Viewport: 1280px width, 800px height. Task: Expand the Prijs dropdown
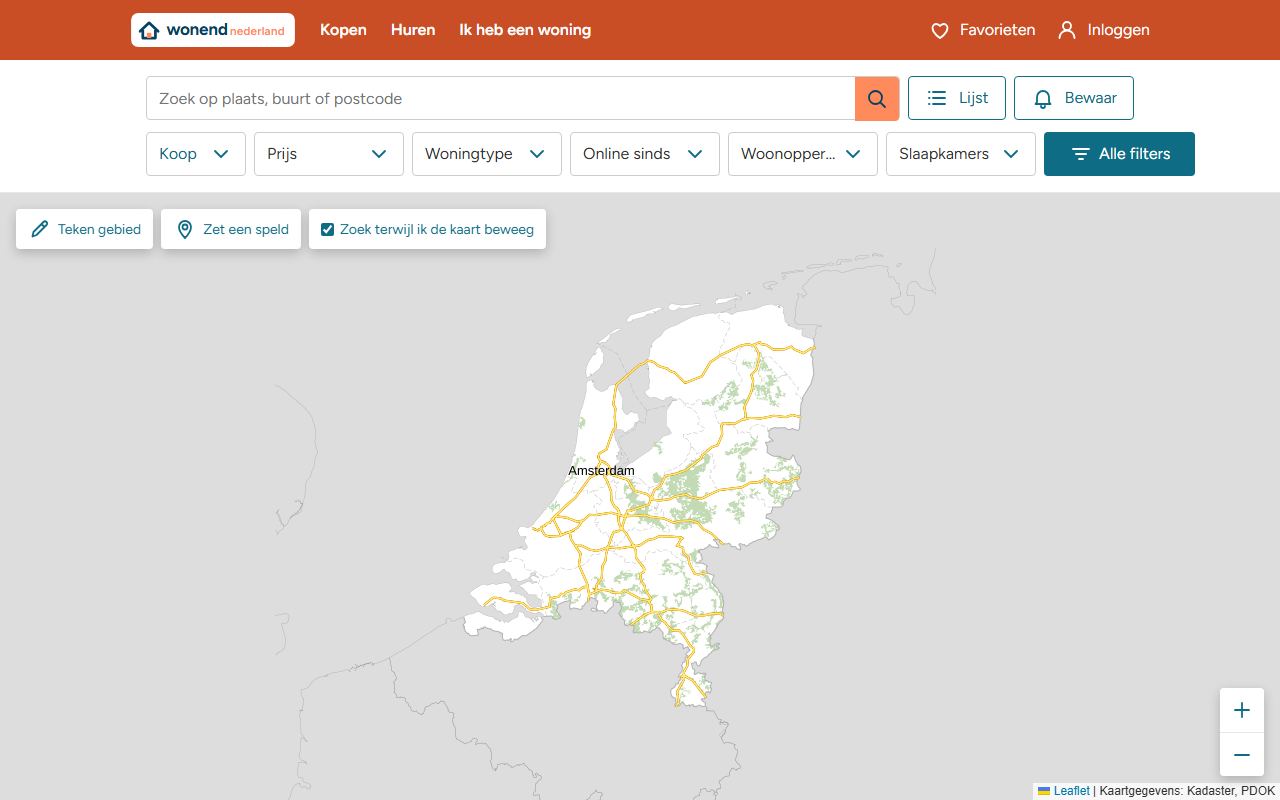click(329, 154)
